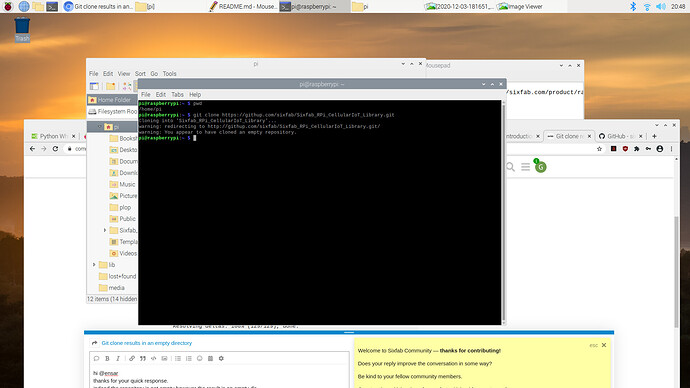Screen dimensions: 690x388
Task: Click new window icon in file manager toolbar
Action: click(x=94, y=86)
